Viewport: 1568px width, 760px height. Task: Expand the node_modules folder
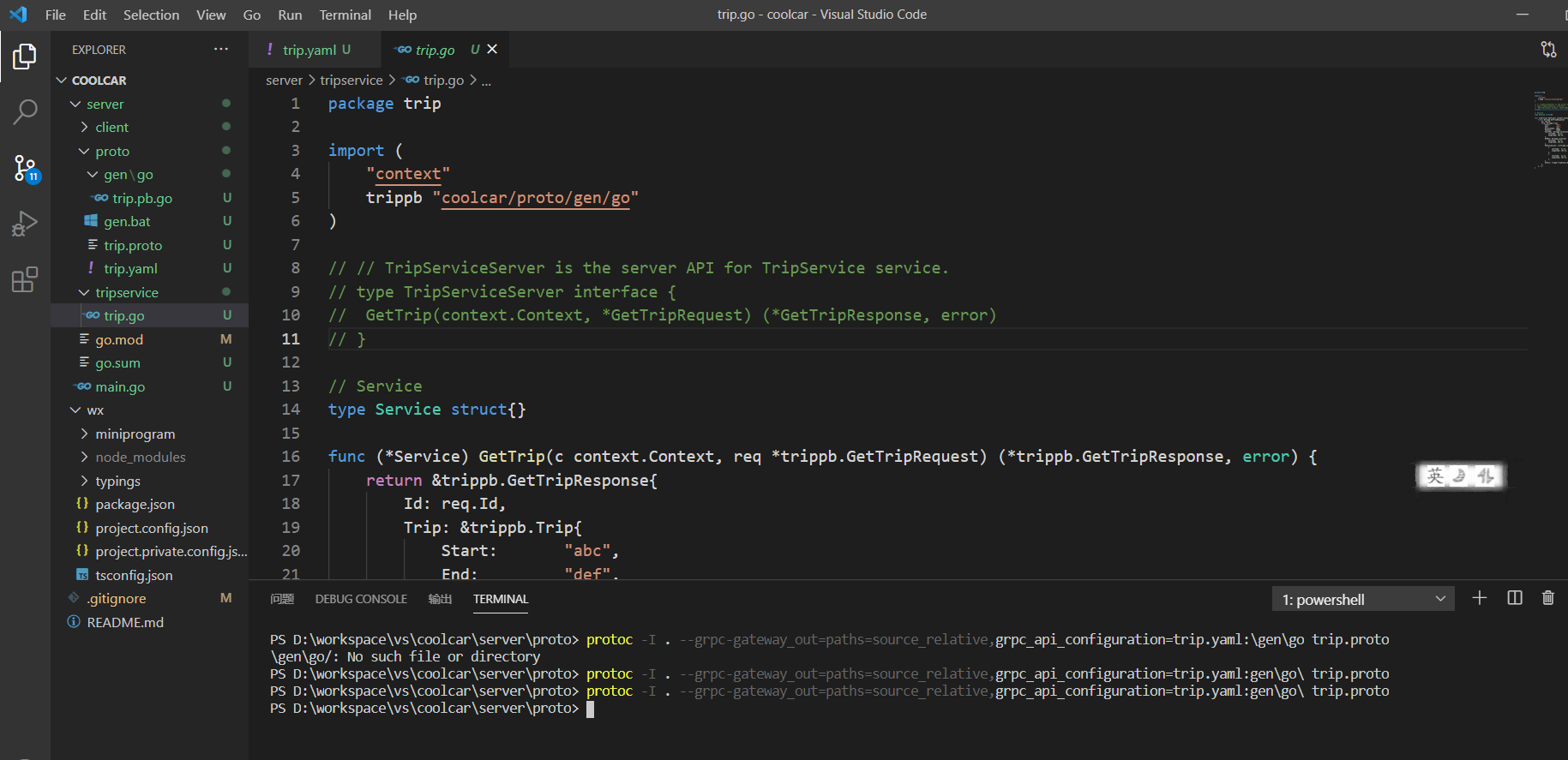coord(85,457)
